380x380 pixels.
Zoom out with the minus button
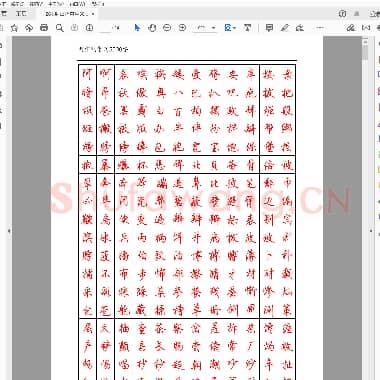coord(167,28)
